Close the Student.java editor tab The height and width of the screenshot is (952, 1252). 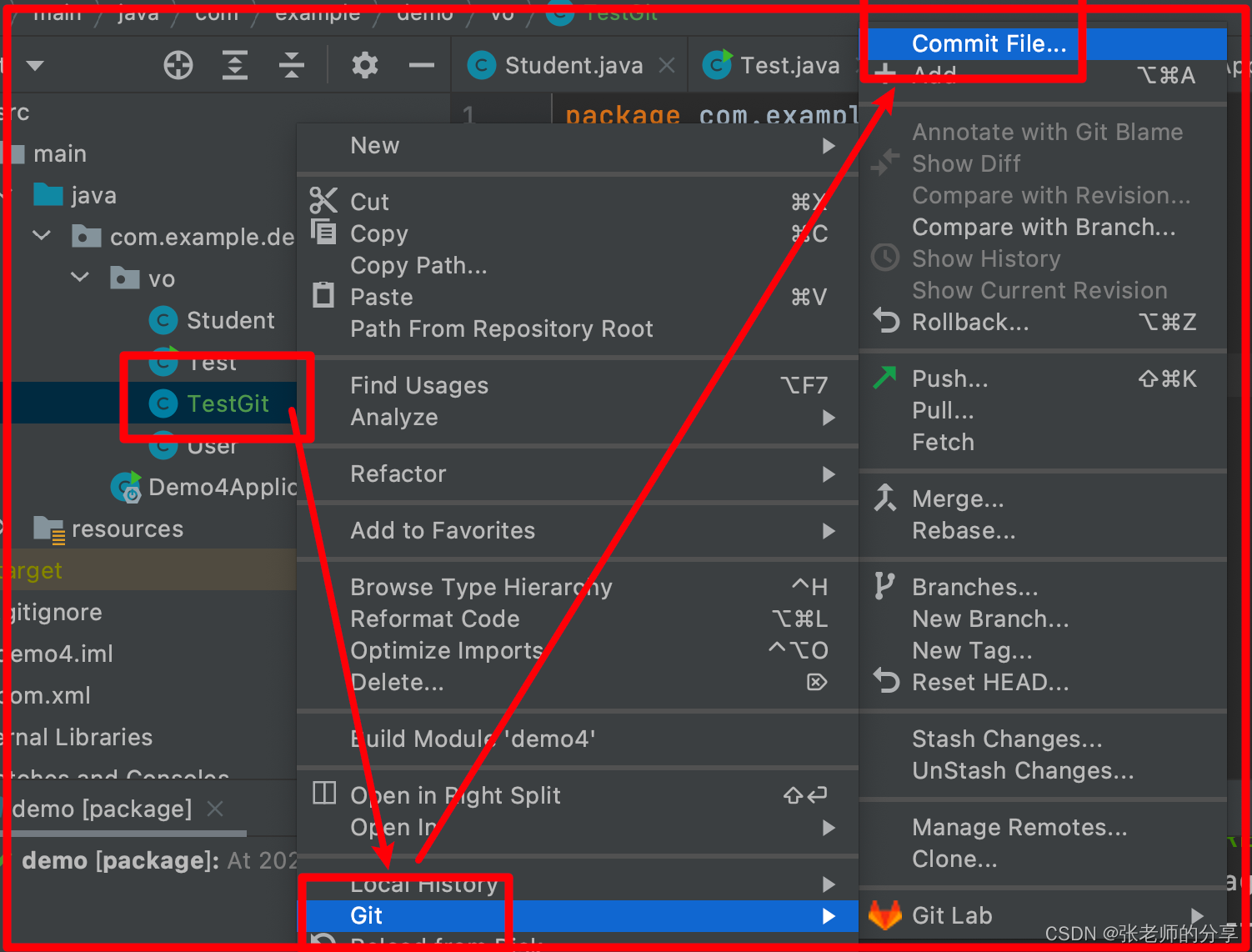pyautogui.click(x=667, y=65)
